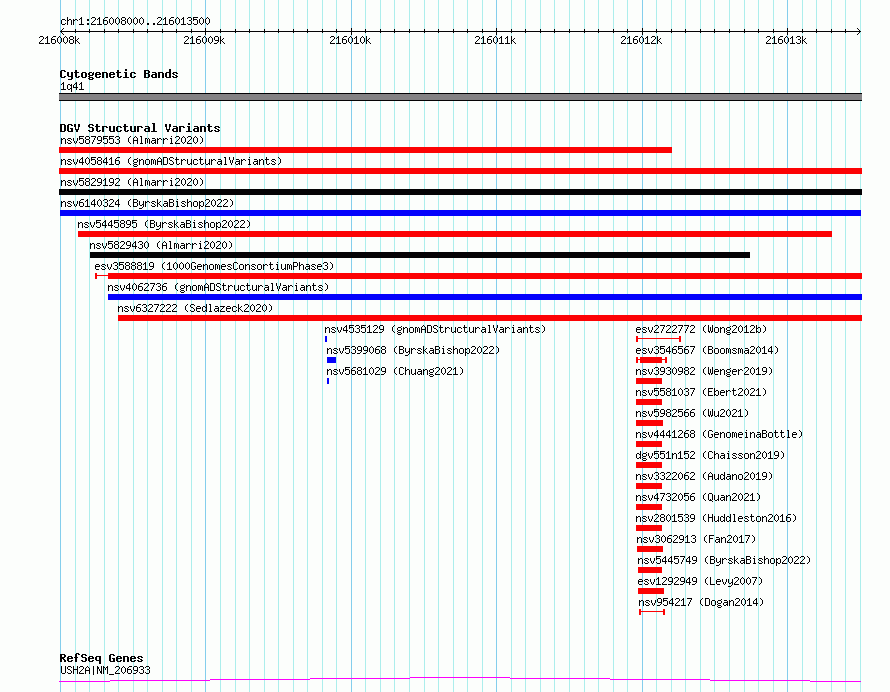The image size is (890, 692).
Task: Click the 216013k ruler position
Action: (x=786, y=40)
